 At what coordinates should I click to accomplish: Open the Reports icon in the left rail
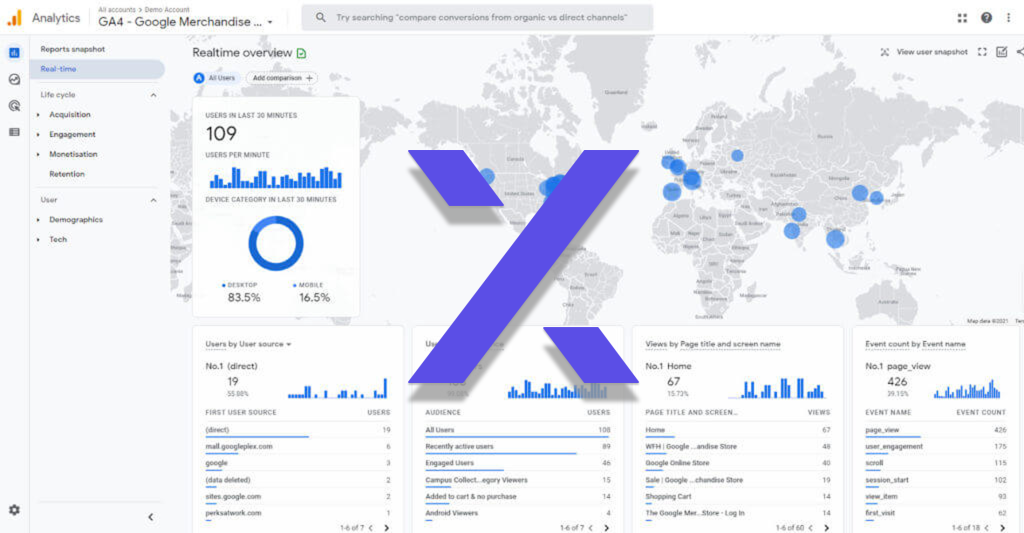click(14, 53)
